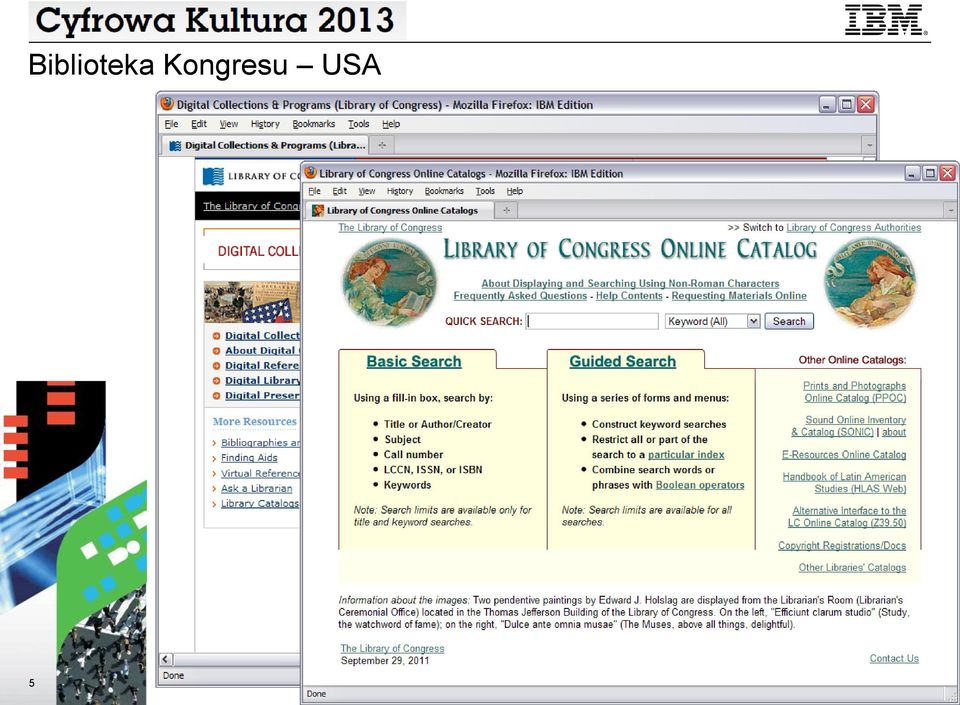Click Firefox icon in Online Catalogs title bar
Screen dimensions: 960x705
(311, 173)
